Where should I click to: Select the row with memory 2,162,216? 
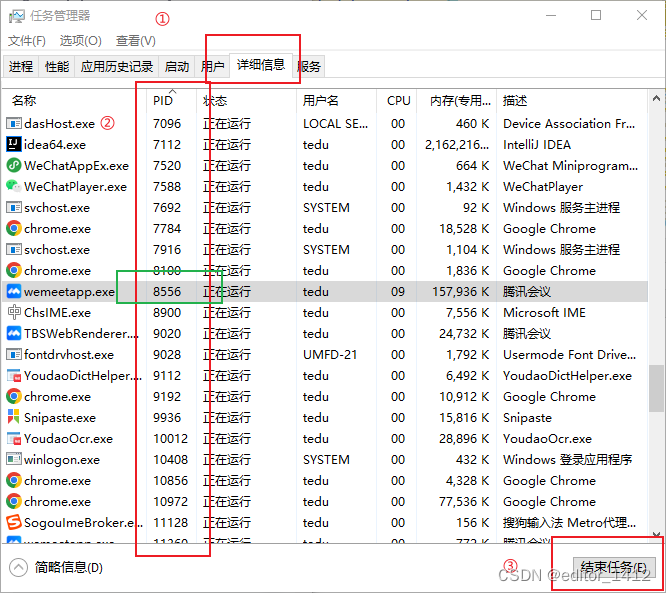[325, 144]
